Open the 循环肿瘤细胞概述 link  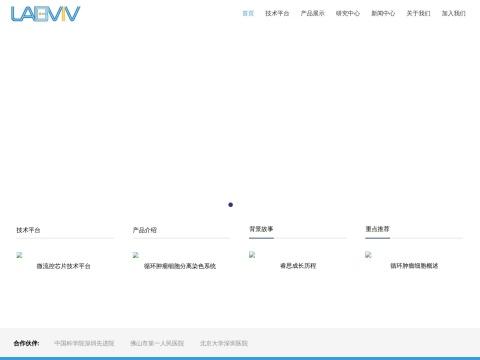tap(414, 266)
